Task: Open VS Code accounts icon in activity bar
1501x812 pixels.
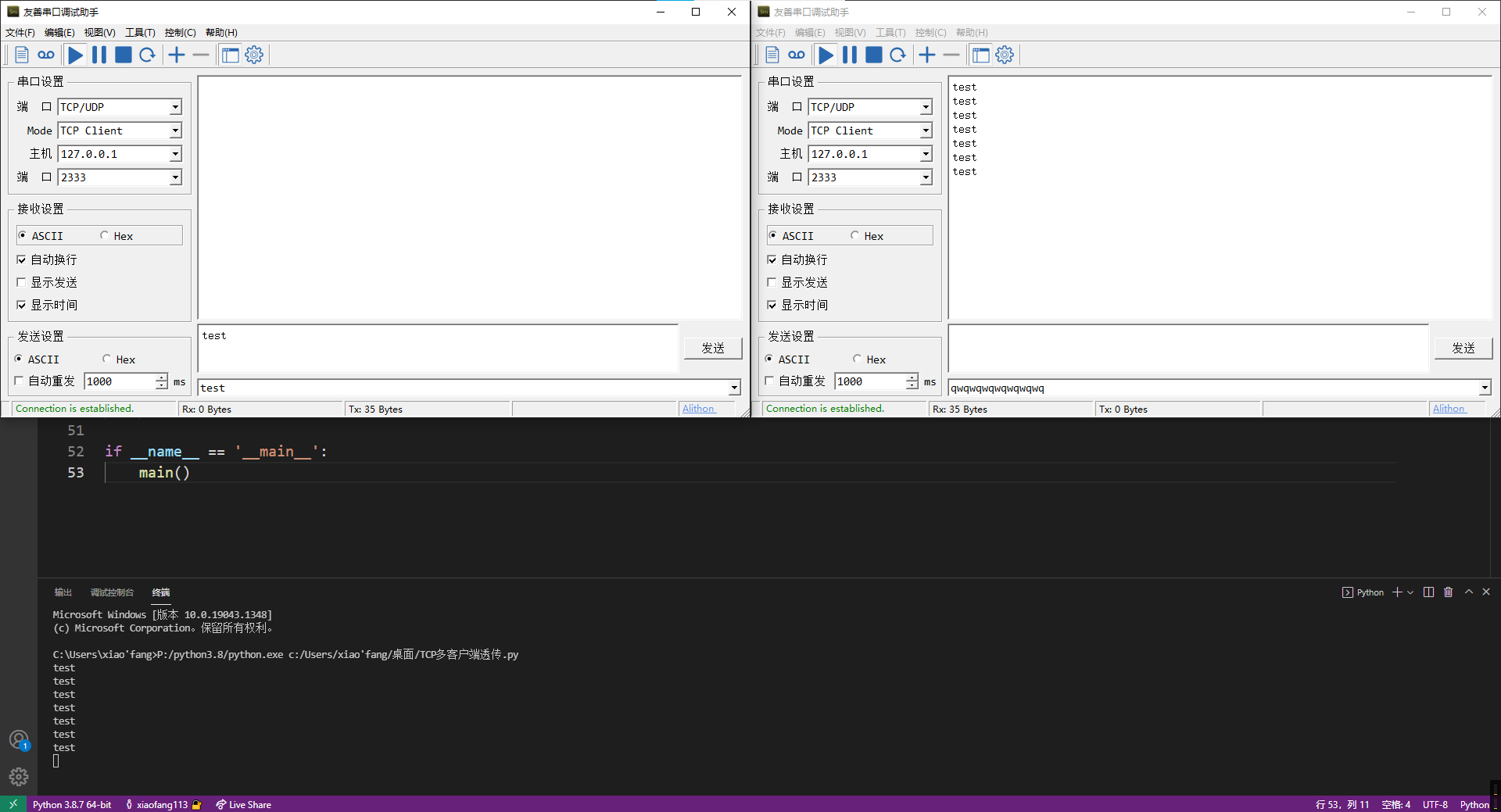Action: tap(19, 739)
